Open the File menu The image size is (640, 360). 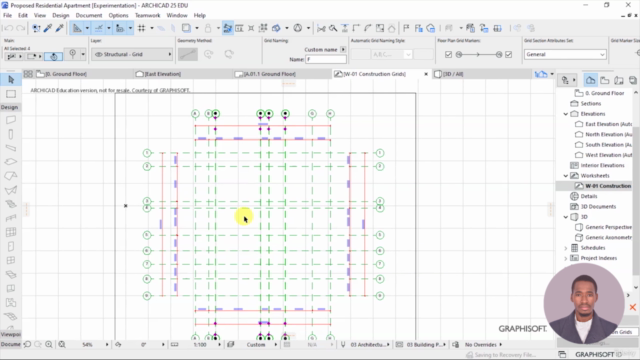(x=7, y=15)
